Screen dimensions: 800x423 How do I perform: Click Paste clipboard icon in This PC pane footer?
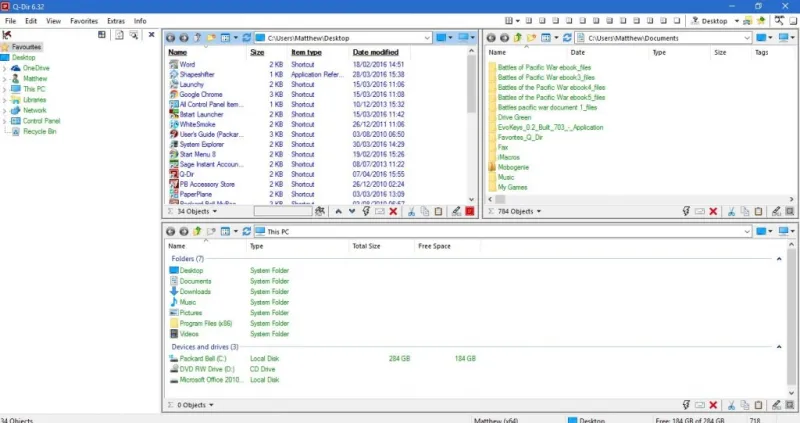point(760,405)
